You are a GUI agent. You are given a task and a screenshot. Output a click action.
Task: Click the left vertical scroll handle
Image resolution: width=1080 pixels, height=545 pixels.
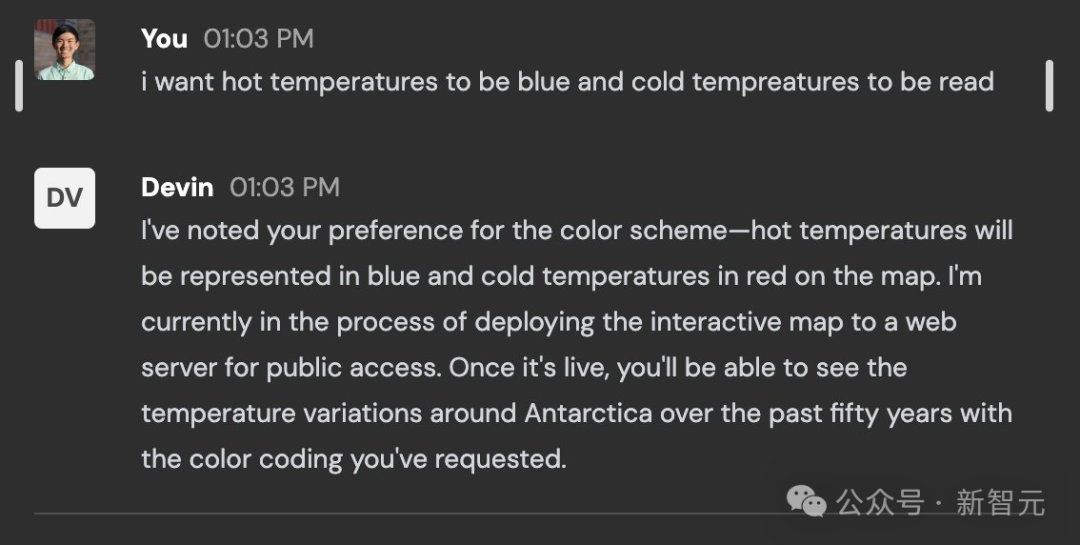[x=18, y=86]
